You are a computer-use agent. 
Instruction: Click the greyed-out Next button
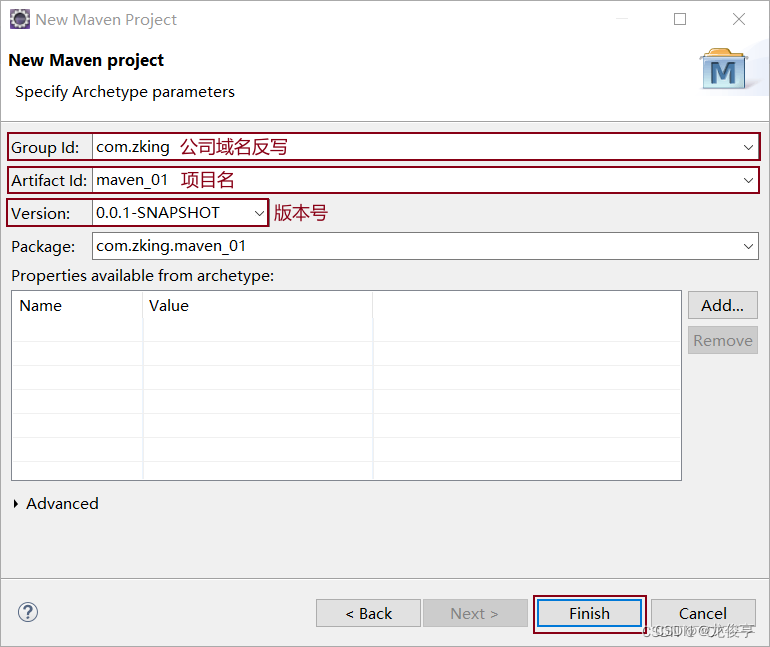pyautogui.click(x=475, y=613)
